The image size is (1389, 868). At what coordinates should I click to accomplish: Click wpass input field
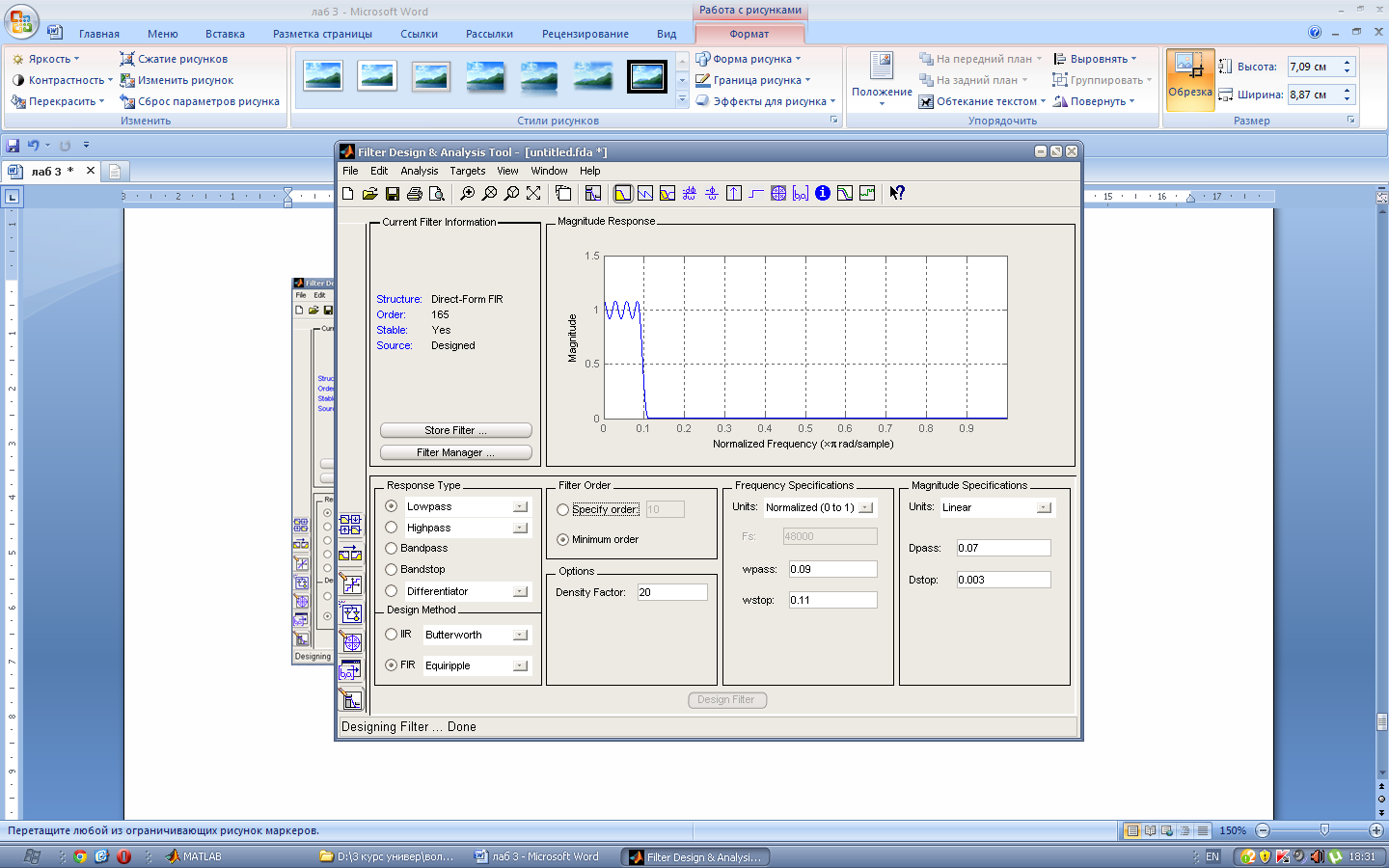[x=832, y=569]
